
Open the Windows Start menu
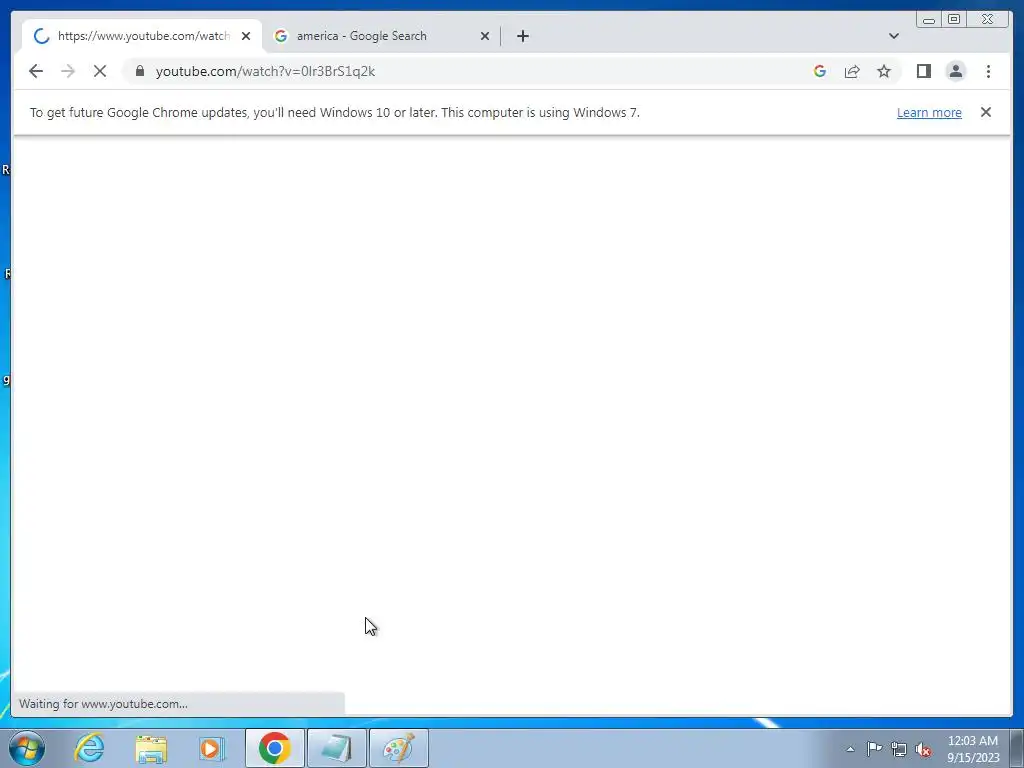pos(27,748)
